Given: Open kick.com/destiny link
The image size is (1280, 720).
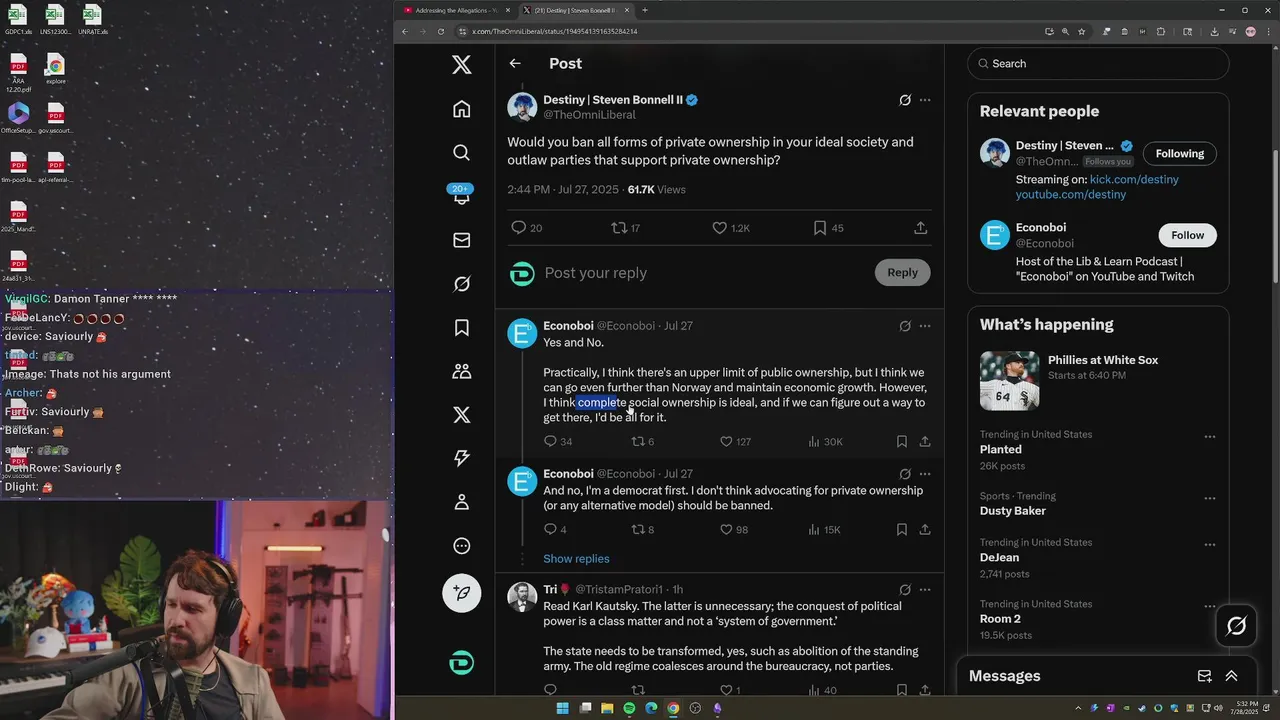Looking at the screenshot, I should 1134,180.
